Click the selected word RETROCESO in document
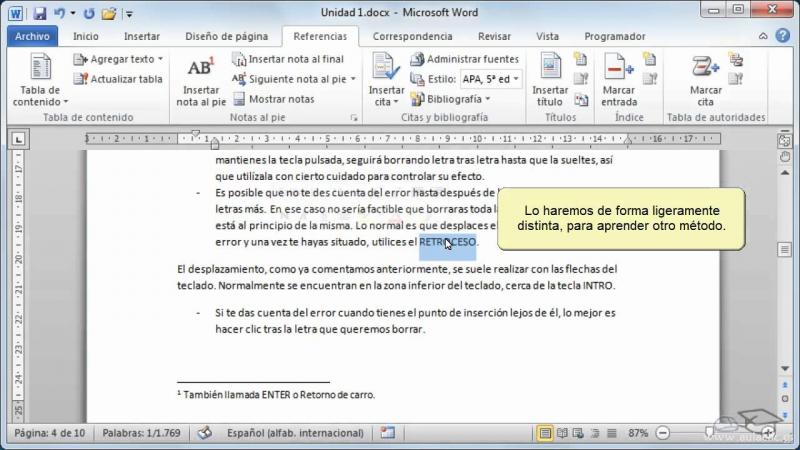The image size is (800, 450). pos(447,242)
